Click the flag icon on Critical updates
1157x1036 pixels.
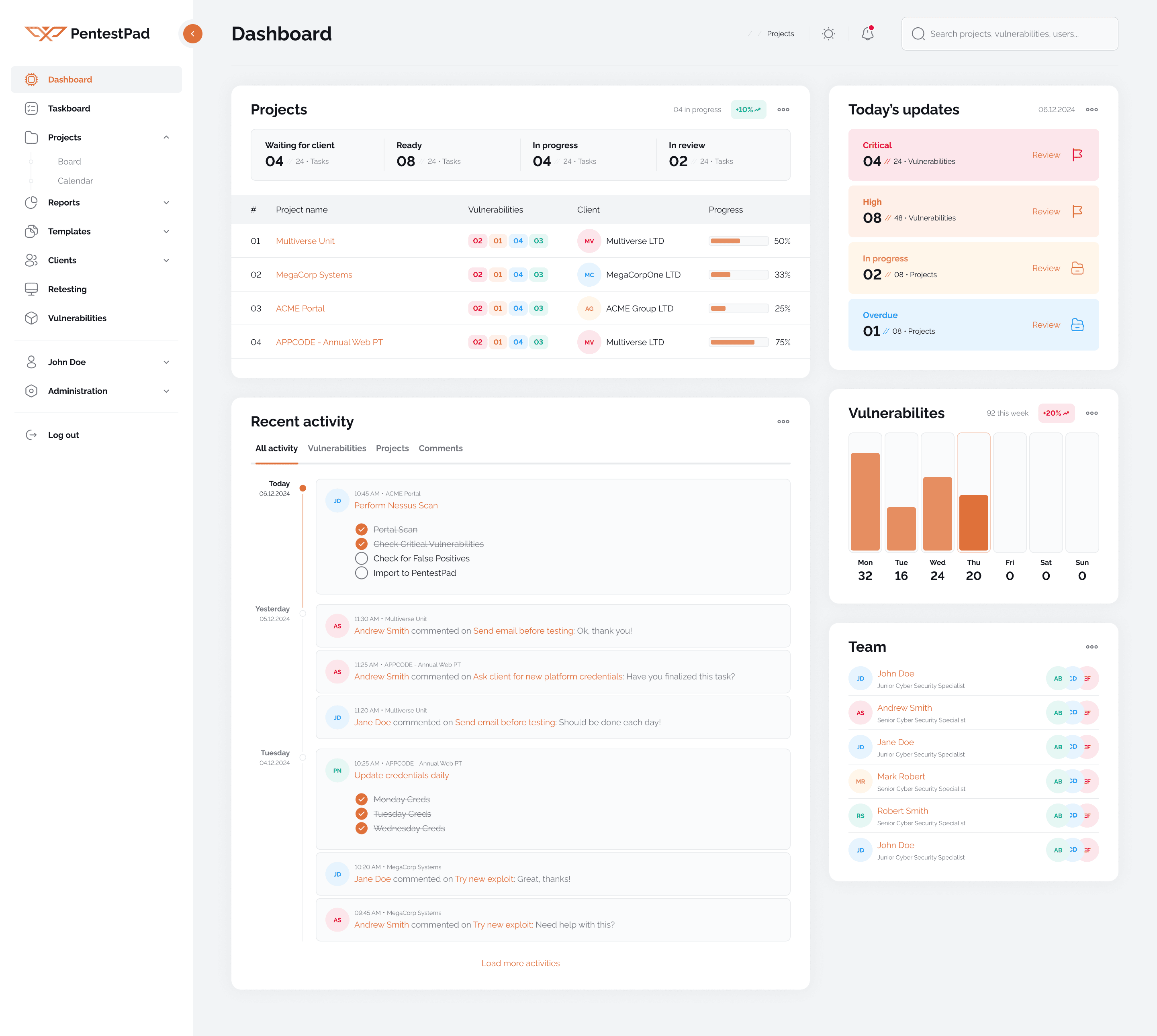coord(1078,155)
